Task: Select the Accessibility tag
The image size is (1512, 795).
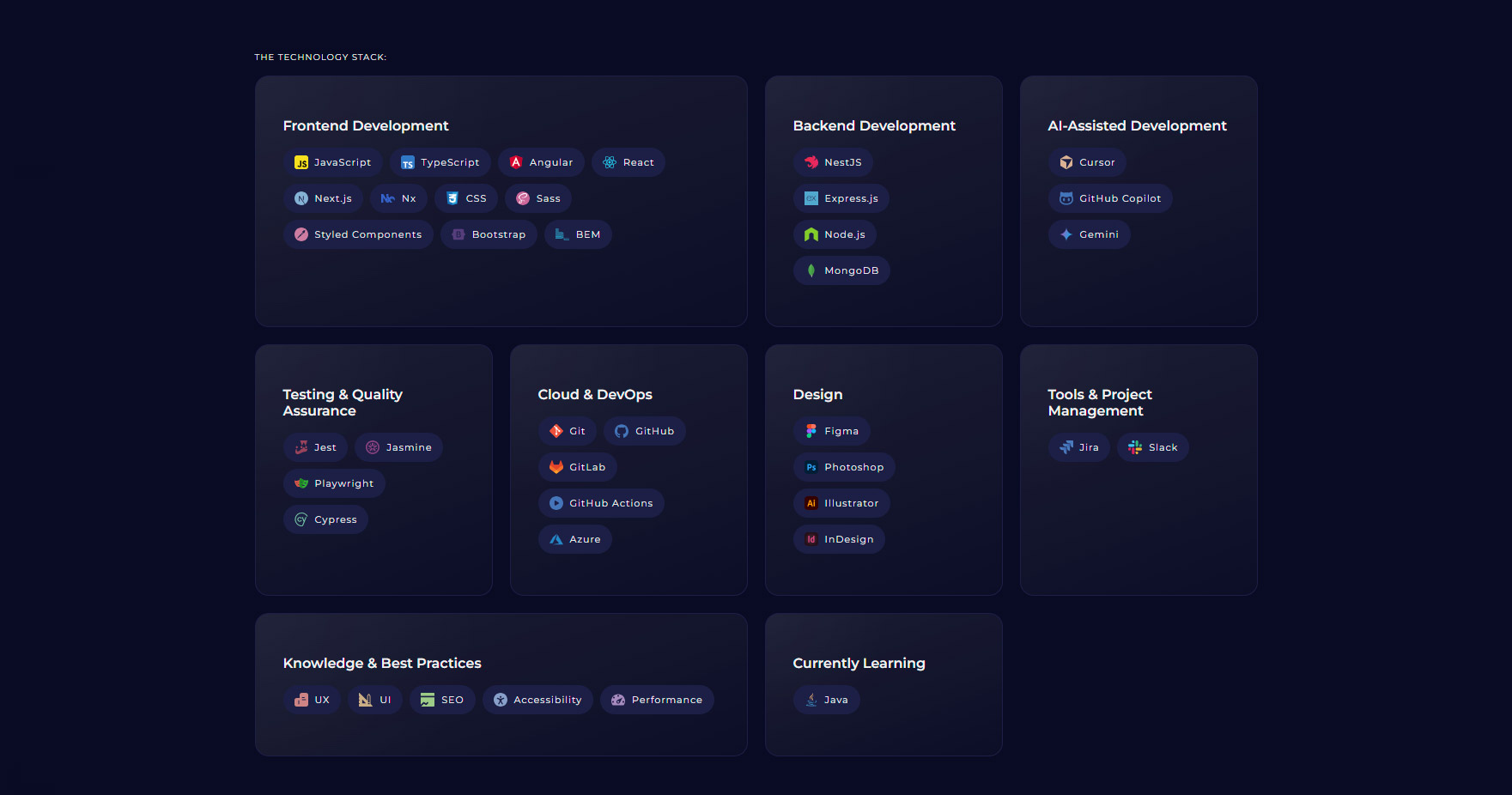Action: [x=537, y=700]
